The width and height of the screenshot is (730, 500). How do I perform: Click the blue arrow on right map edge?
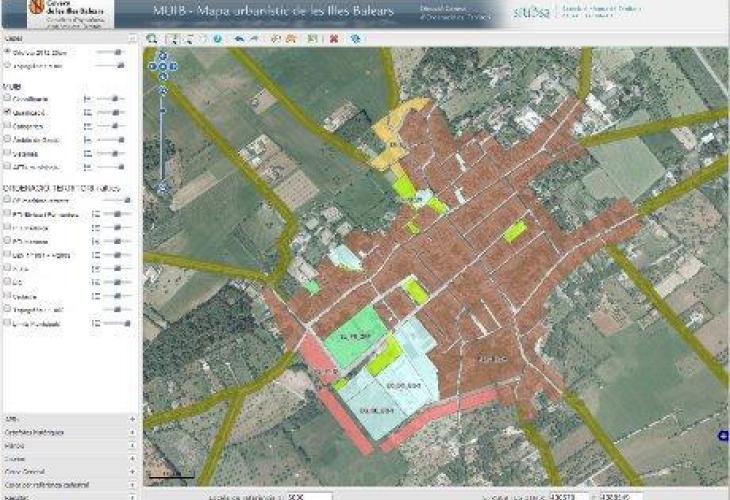click(723, 435)
